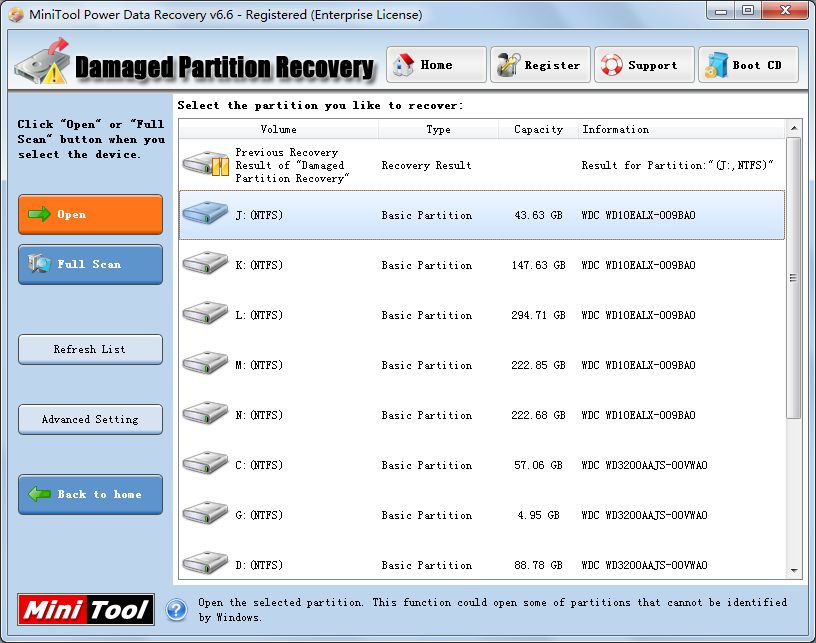Image resolution: width=816 pixels, height=643 pixels.
Task: Open the Home page button
Action: (x=436, y=65)
